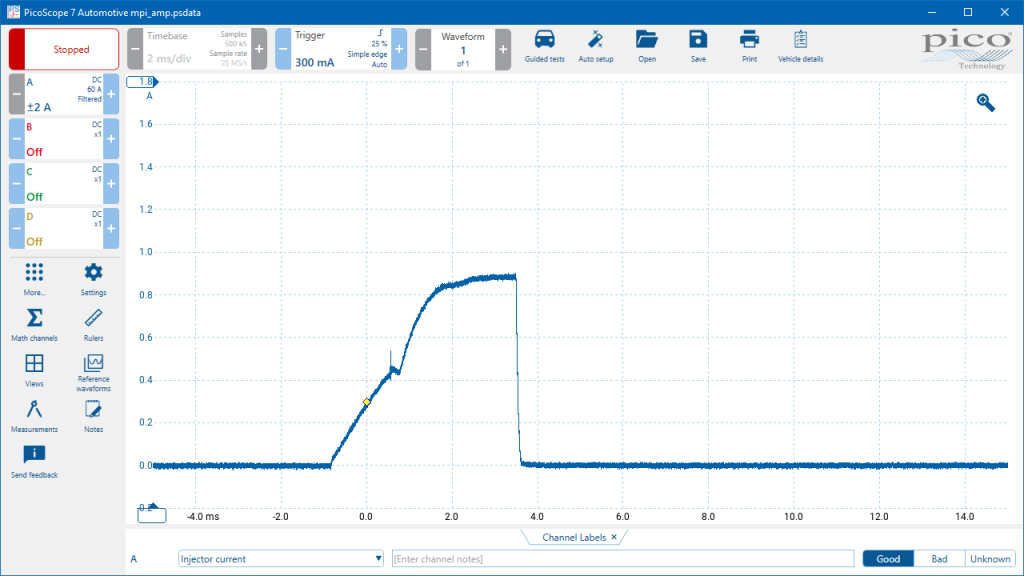Viewport: 1024px width, 576px height.
Task: Click the Stopped capture button
Action: coord(64,49)
